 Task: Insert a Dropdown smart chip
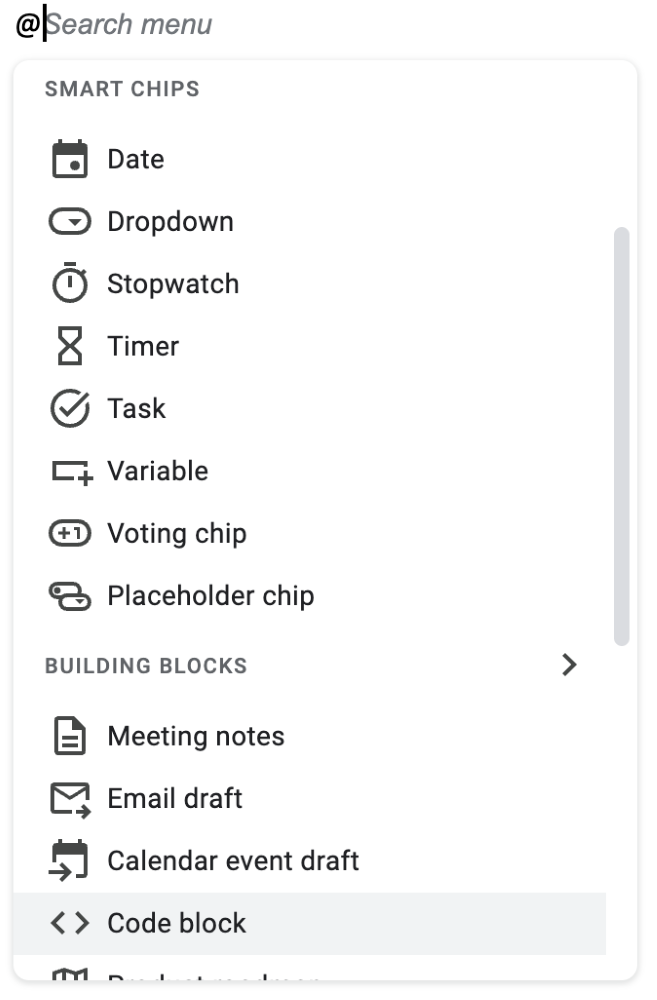coord(170,222)
